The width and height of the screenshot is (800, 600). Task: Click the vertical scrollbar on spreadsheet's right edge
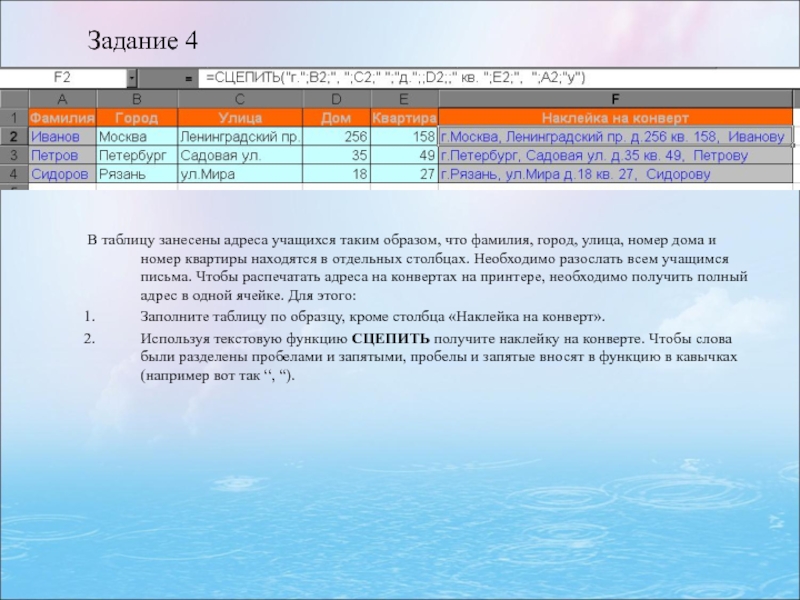(795, 140)
